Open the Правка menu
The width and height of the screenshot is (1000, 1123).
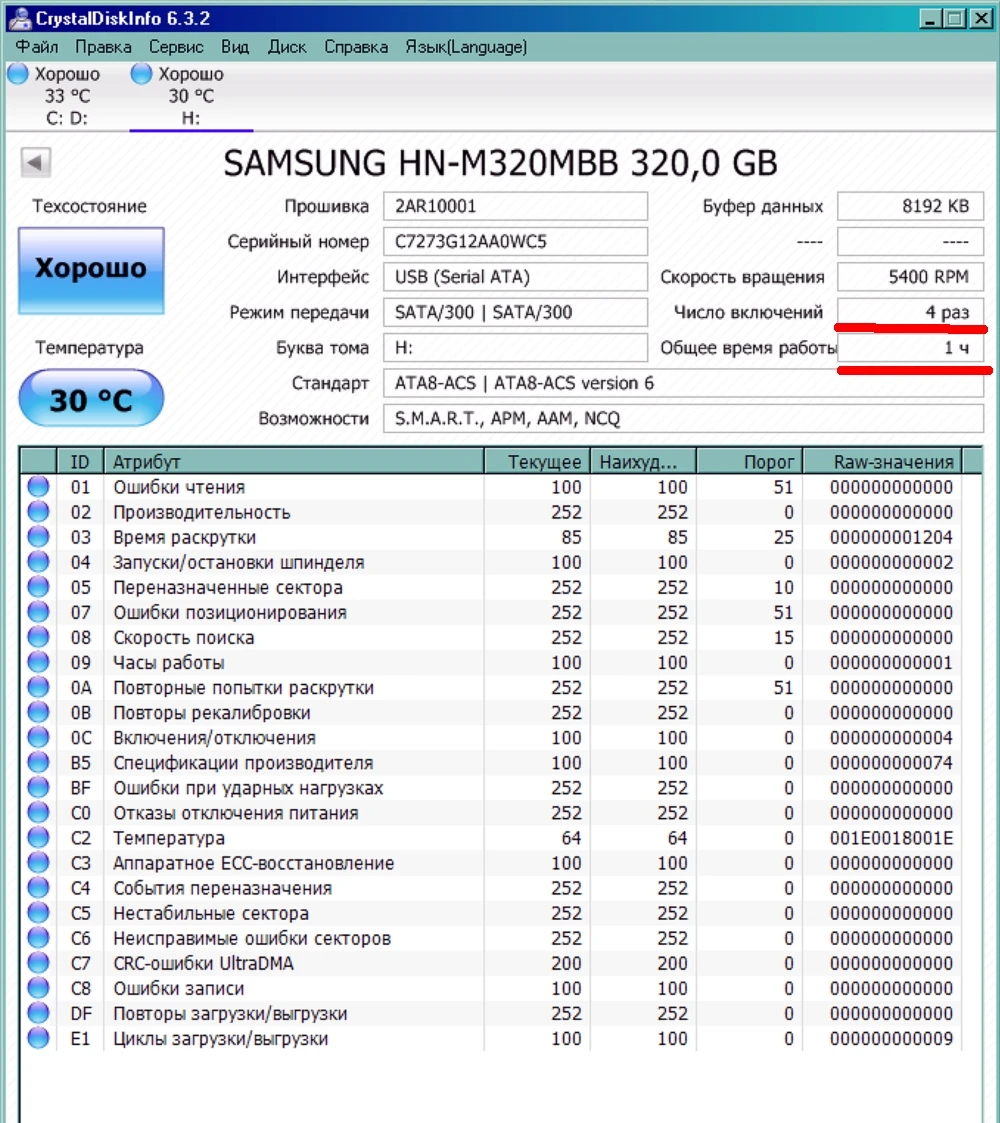[x=103, y=47]
